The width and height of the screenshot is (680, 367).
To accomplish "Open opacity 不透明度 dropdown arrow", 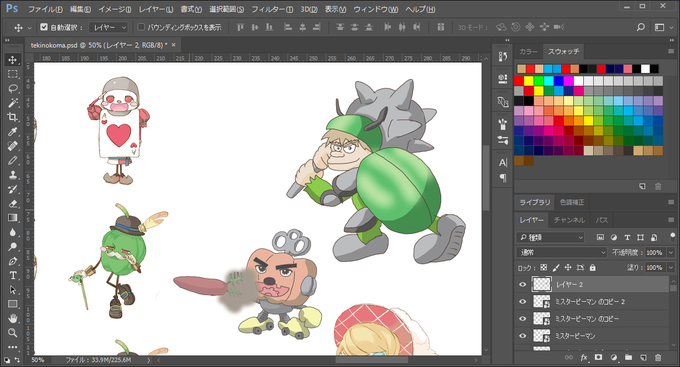I will [x=671, y=252].
